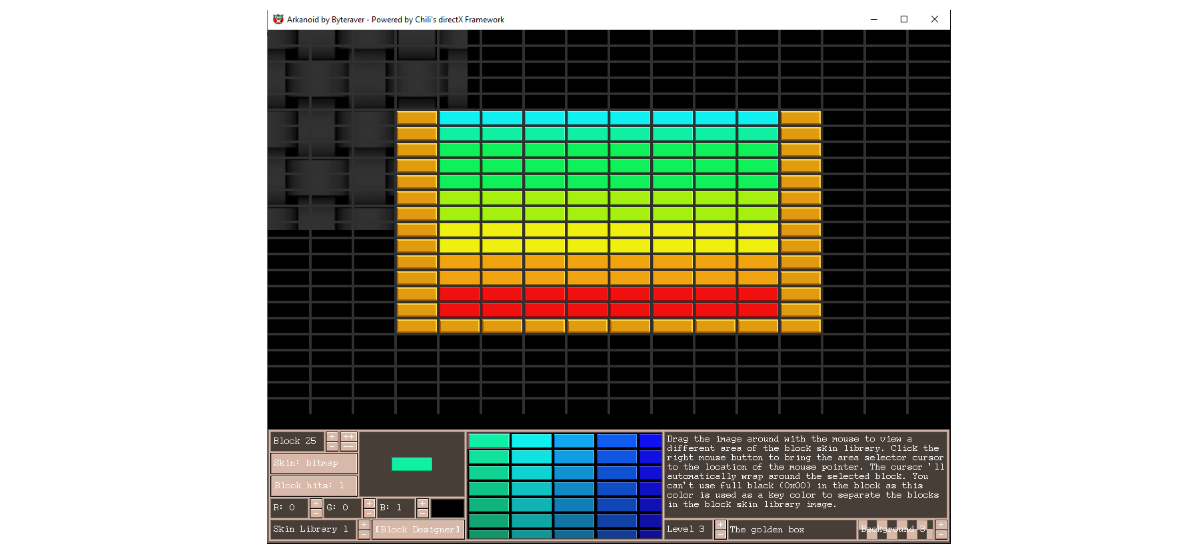Screen dimensions: 1200x550
Task: Select the top-row cyan skin swatch
Action: click(532, 440)
